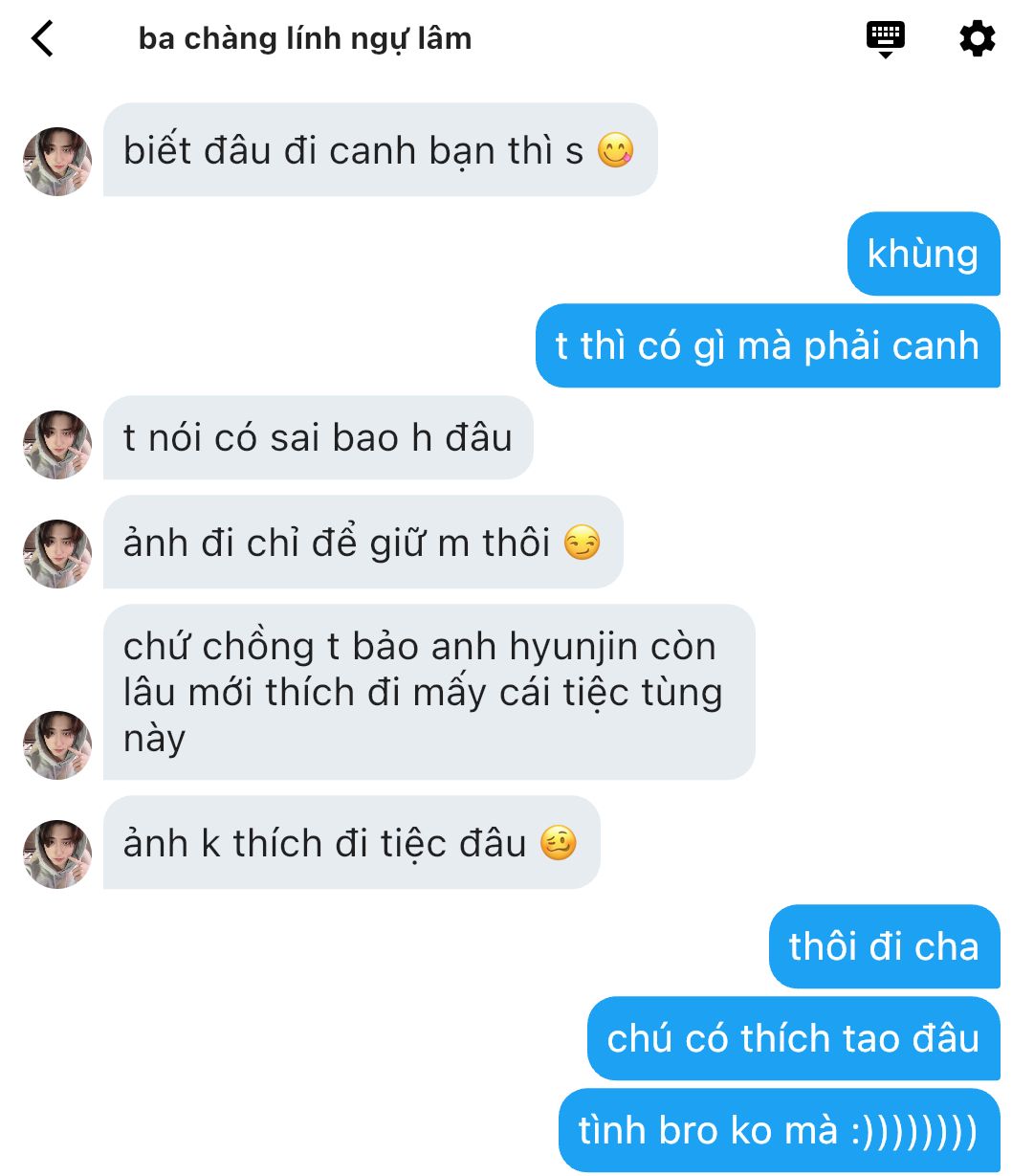Tap the smirking emoji after 'giữ m thôi'
The height and width of the screenshot is (1176, 1012).
pos(582,544)
